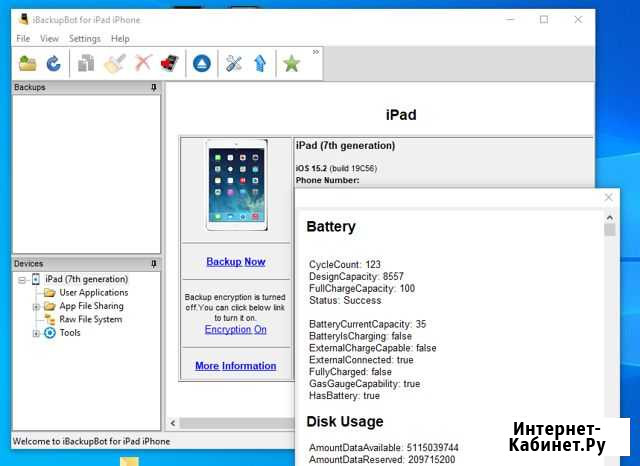Click the DesignCapacity: 8557 line
Image resolution: width=640 pixels, height=466 pixels.
[356, 277]
